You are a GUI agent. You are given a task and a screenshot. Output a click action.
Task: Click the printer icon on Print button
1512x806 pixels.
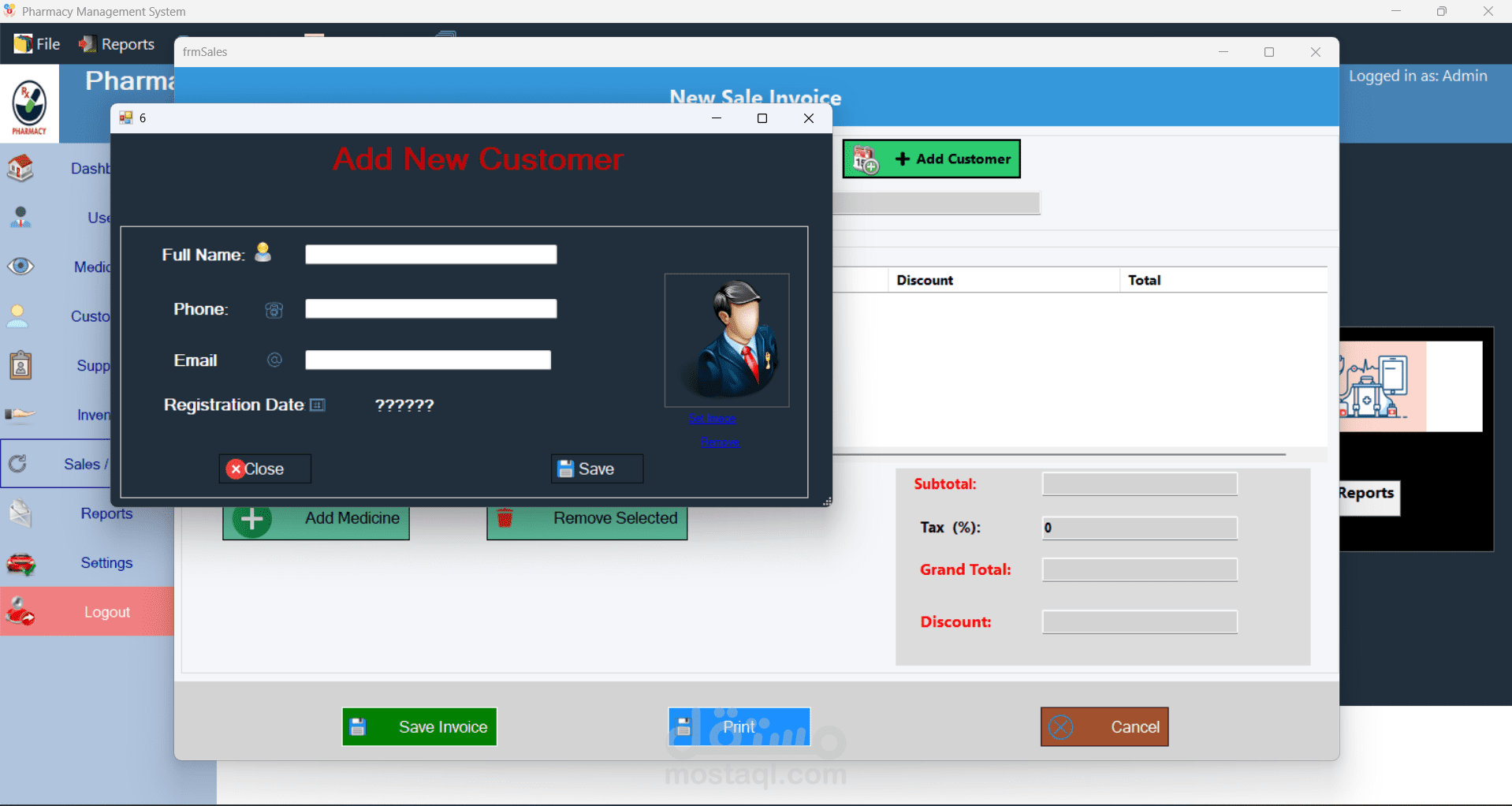(683, 726)
